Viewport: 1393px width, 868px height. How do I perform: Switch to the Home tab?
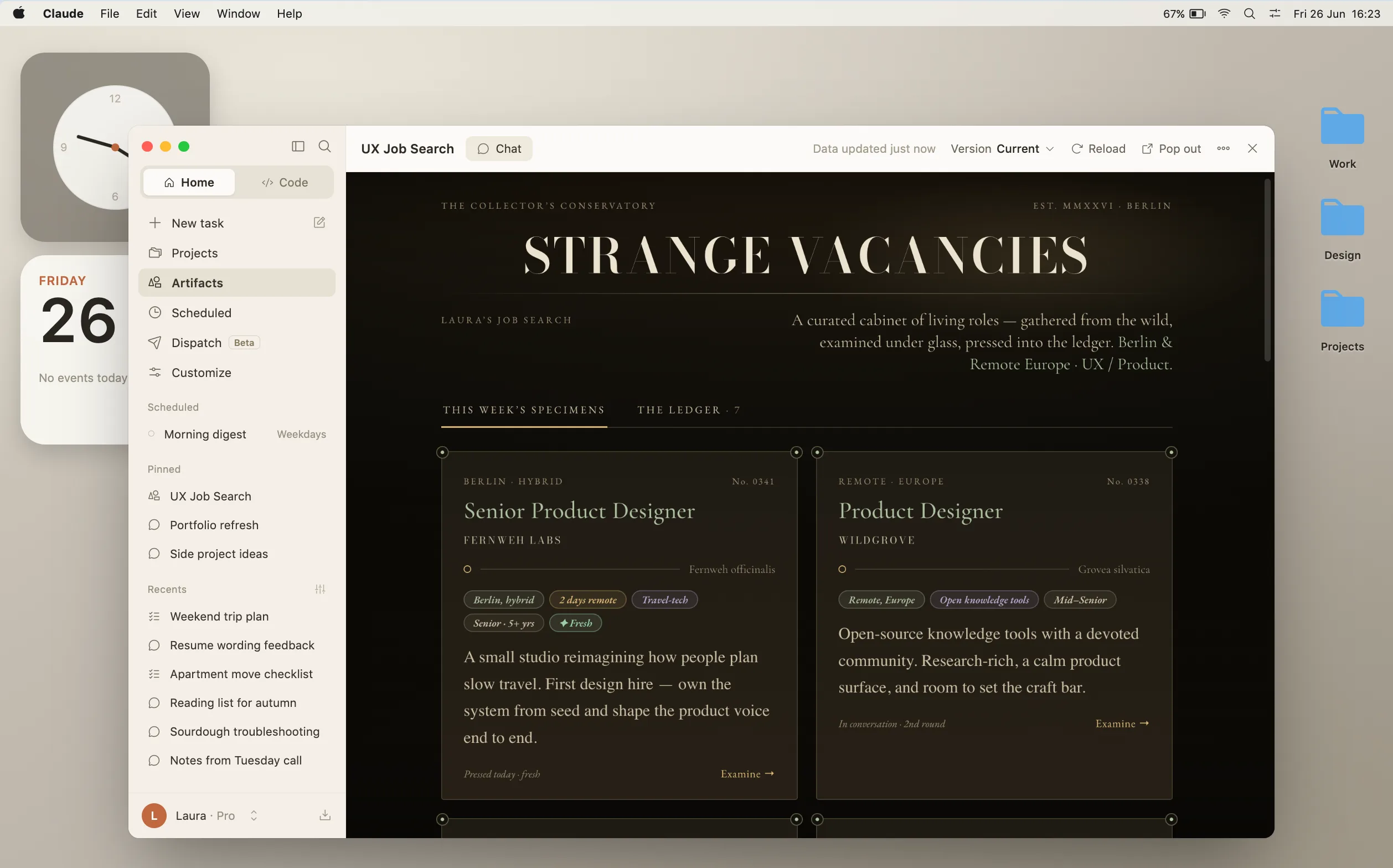189,183
